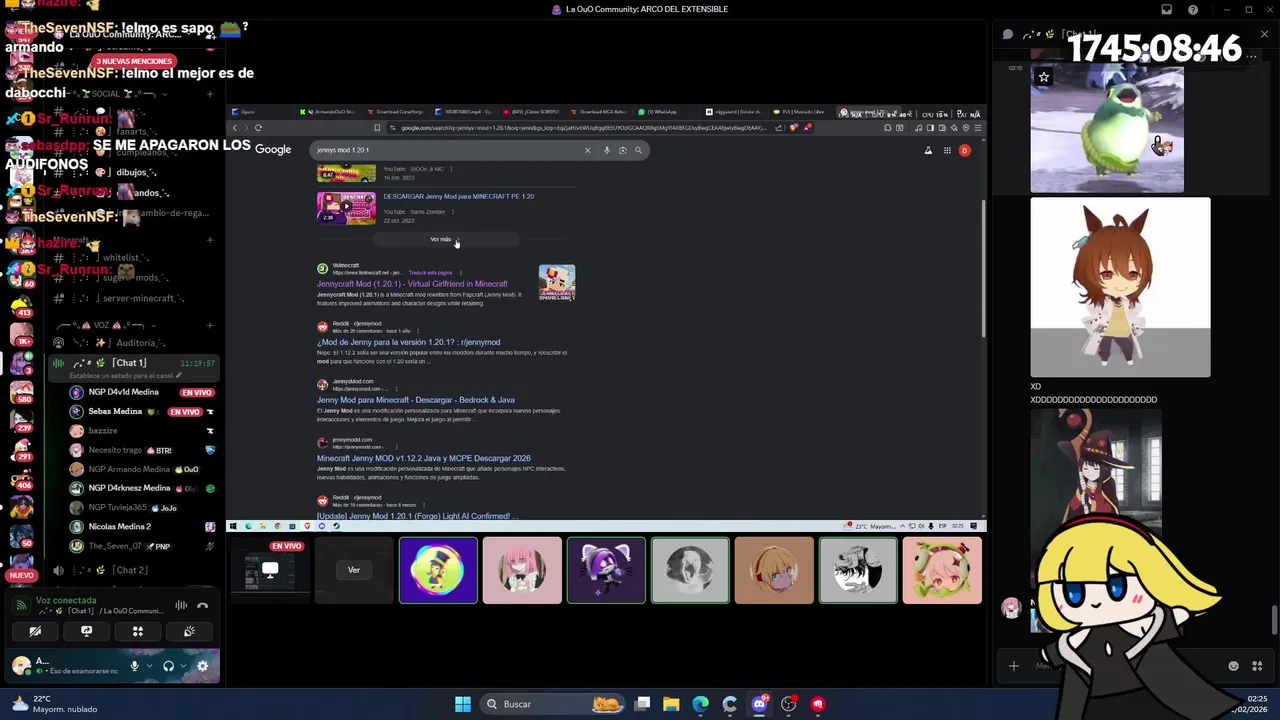Open the apps icon beside emoji button

pyautogui.click(x=1257, y=666)
